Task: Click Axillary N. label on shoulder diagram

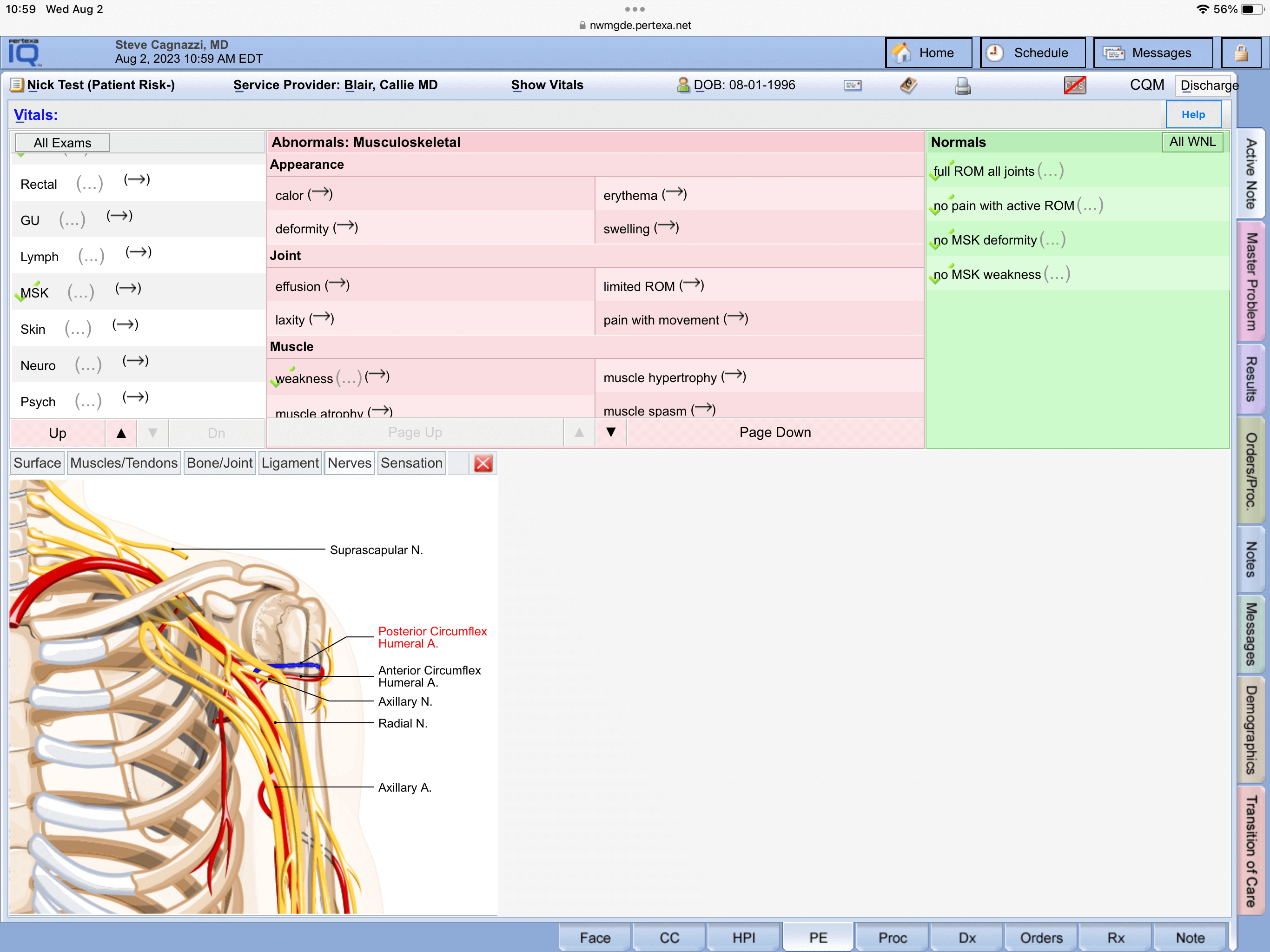Action: coord(405,701)
